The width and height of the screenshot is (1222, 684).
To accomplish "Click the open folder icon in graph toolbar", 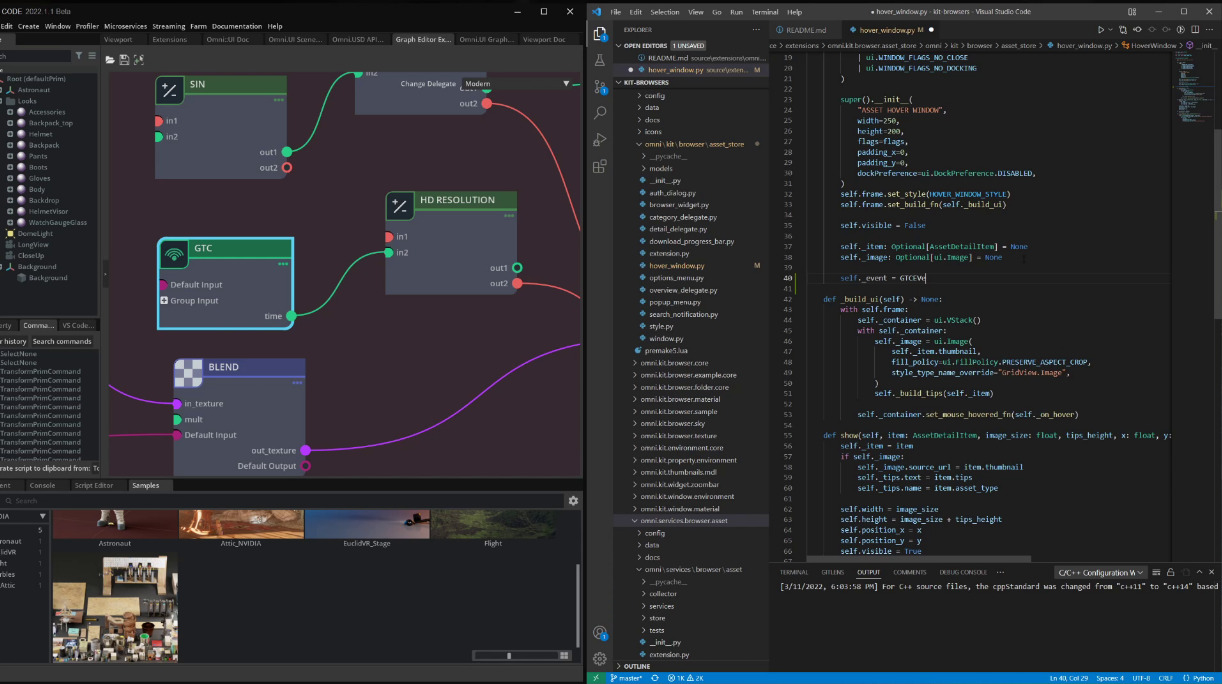I will tap(110, 60).
